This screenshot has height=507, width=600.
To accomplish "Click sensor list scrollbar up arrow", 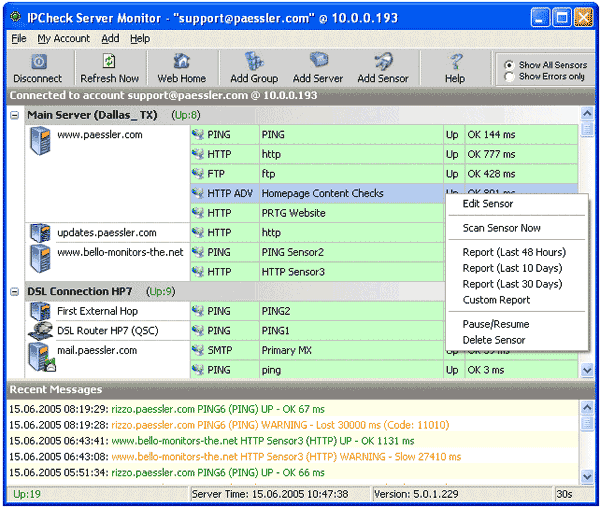I will pyautogui.click(x=587, y=113).
